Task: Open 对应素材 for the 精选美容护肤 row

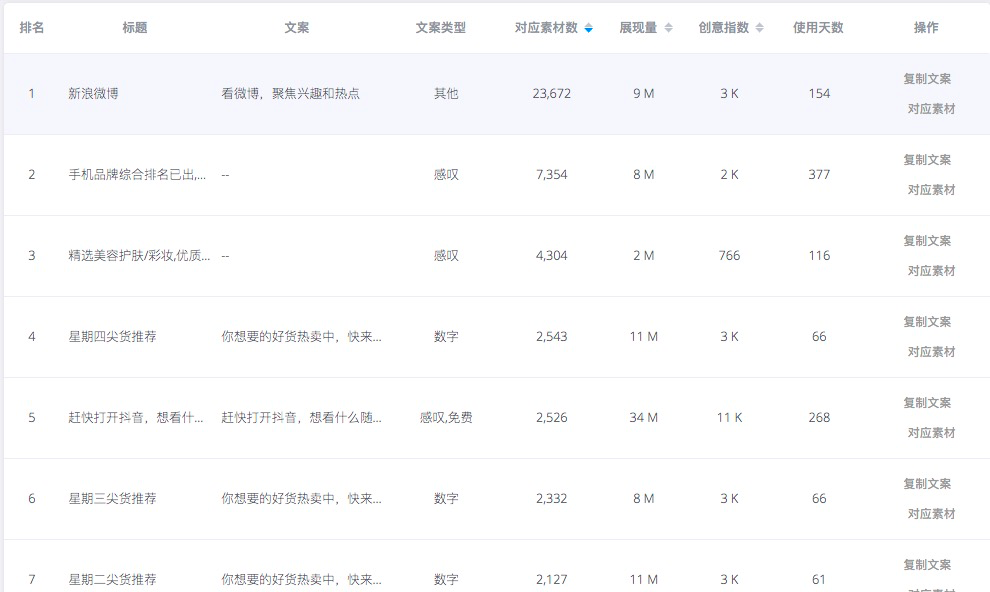Action: coord(931,271)
